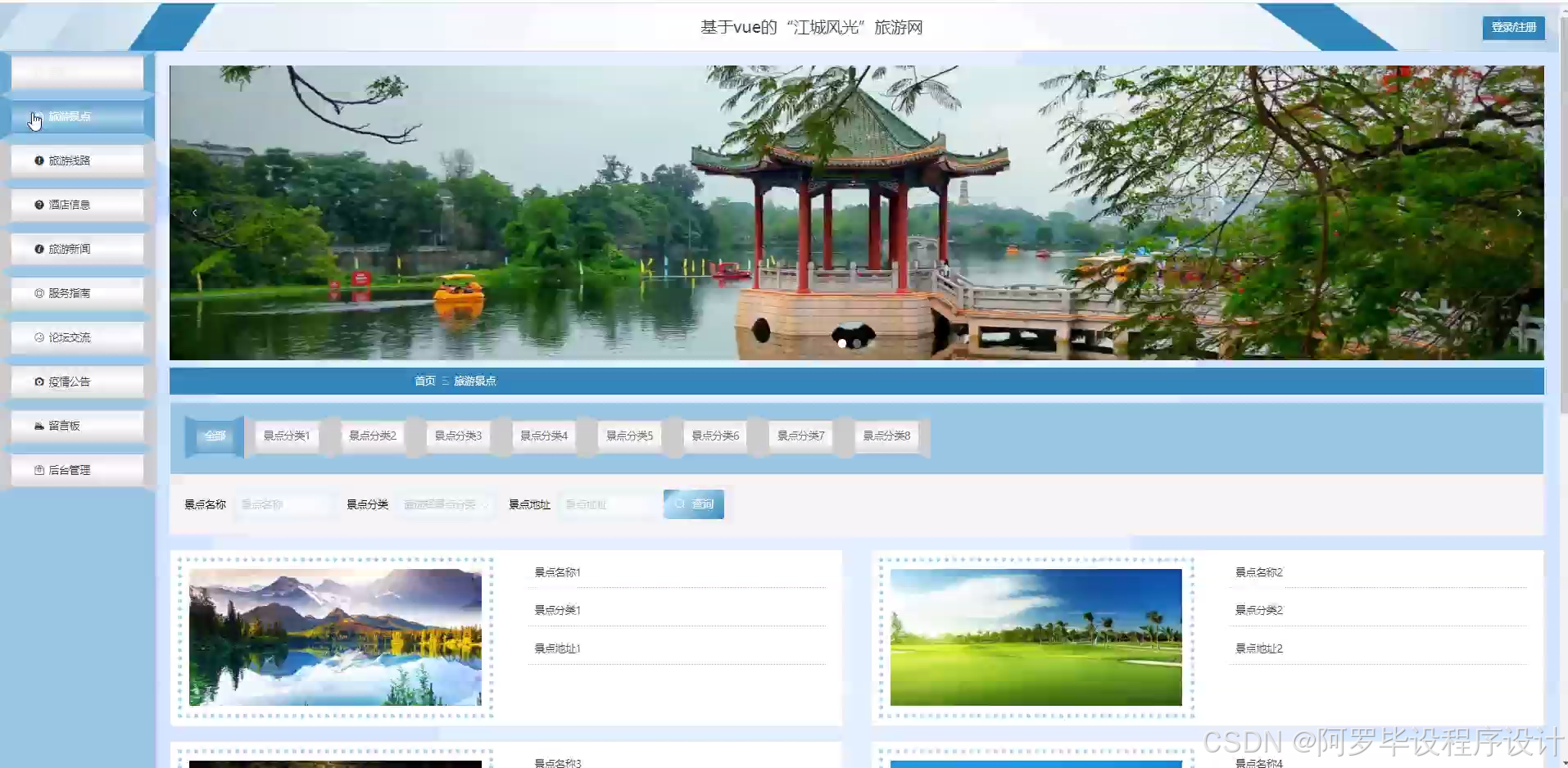Go to next banner slide arrow

1519,213
